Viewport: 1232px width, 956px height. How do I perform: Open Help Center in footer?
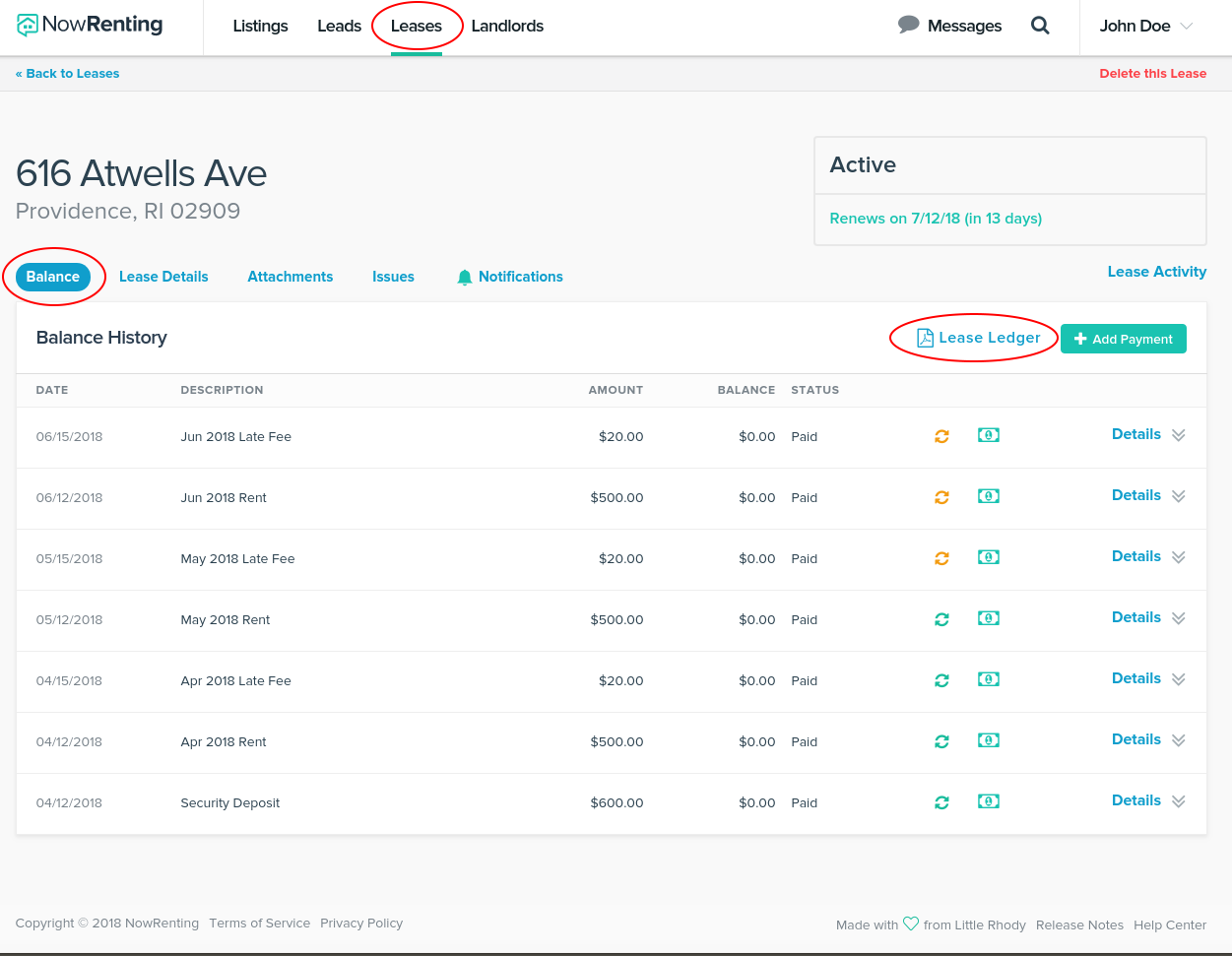click(1170, 925)
